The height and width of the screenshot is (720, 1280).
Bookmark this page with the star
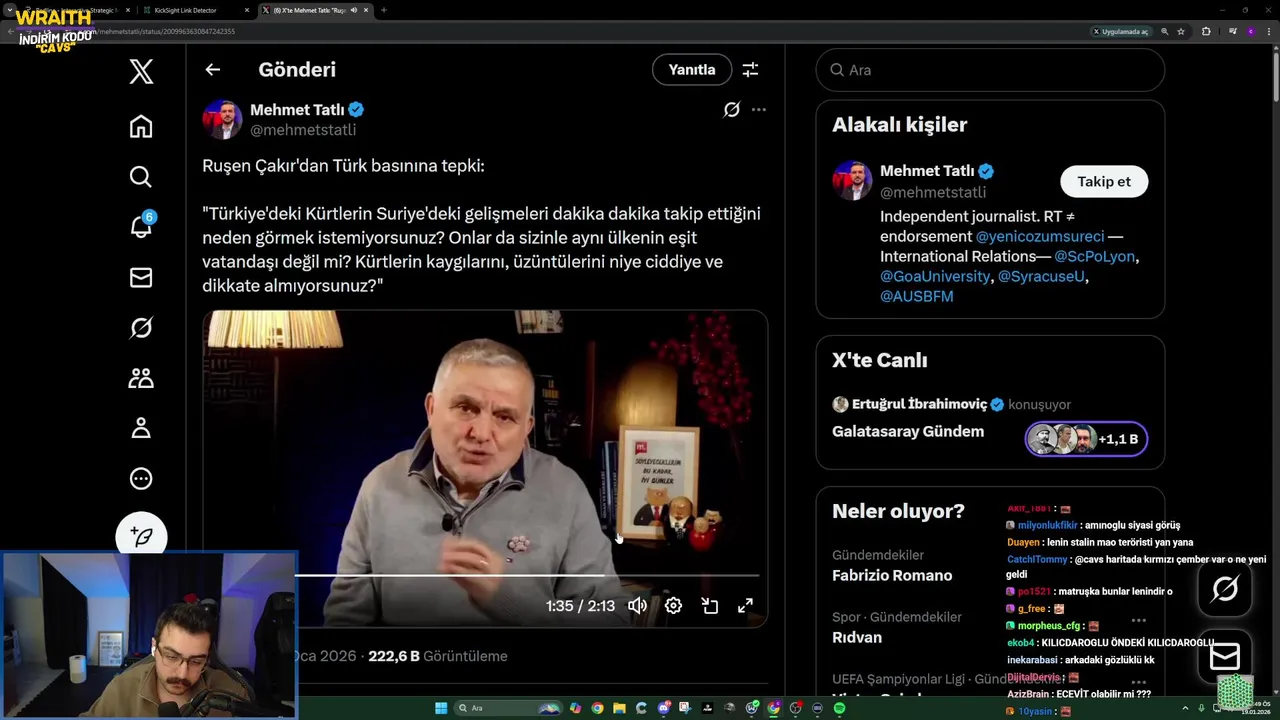1181,32
